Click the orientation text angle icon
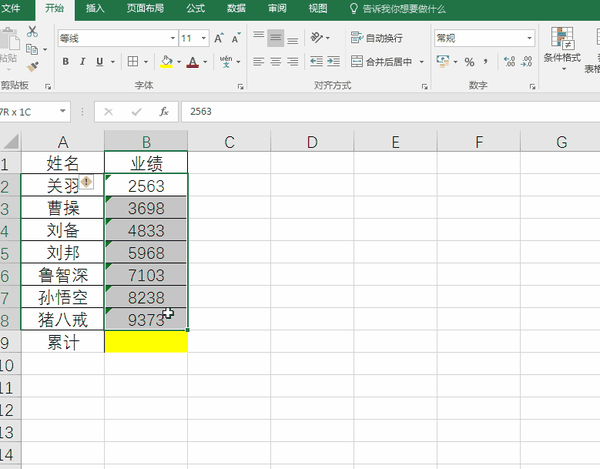This screenshot has height=469, width=600. coord(317,37)
